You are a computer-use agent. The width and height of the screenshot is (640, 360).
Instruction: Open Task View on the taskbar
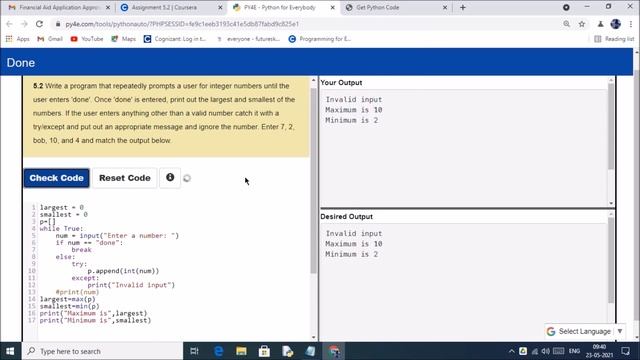click(x=195, y=351)
